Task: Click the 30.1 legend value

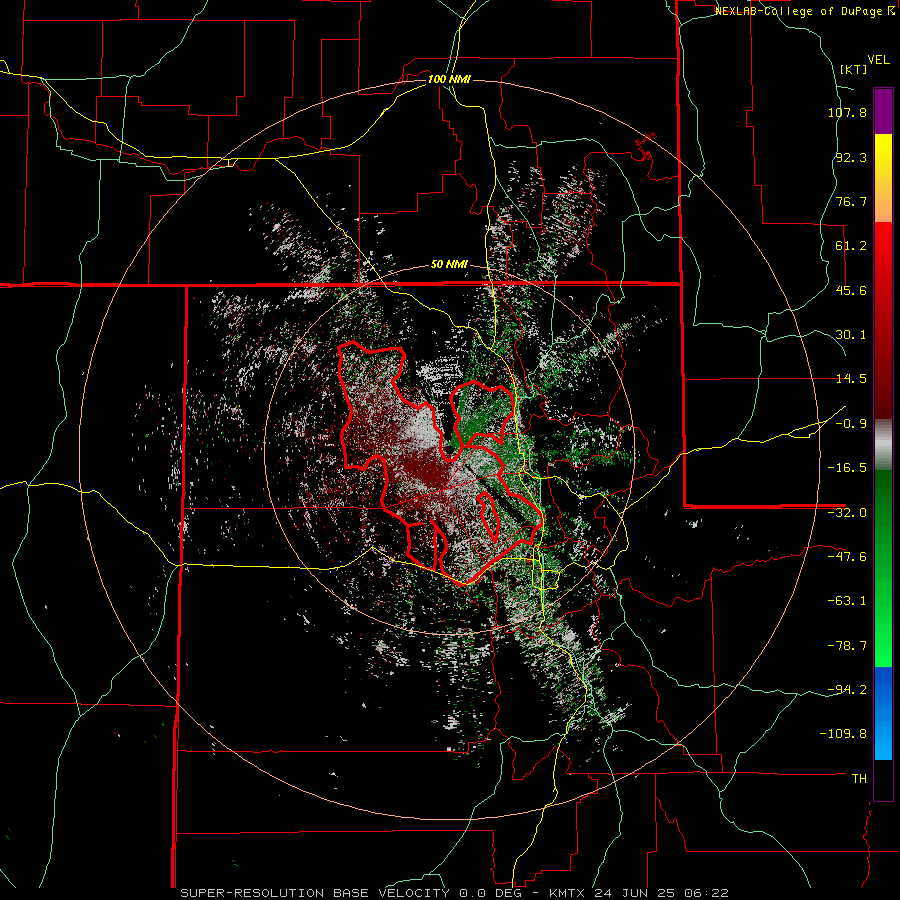Action: (x=851, y=335)
